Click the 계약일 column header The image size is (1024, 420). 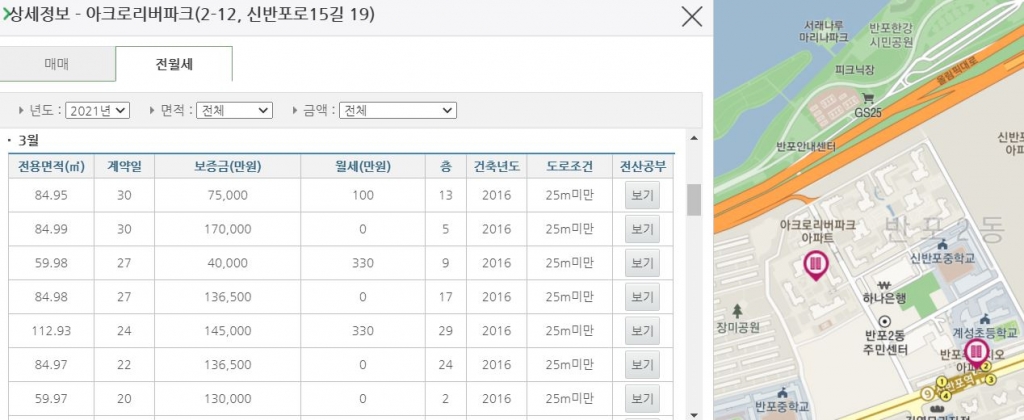click(x=124, y=166)
